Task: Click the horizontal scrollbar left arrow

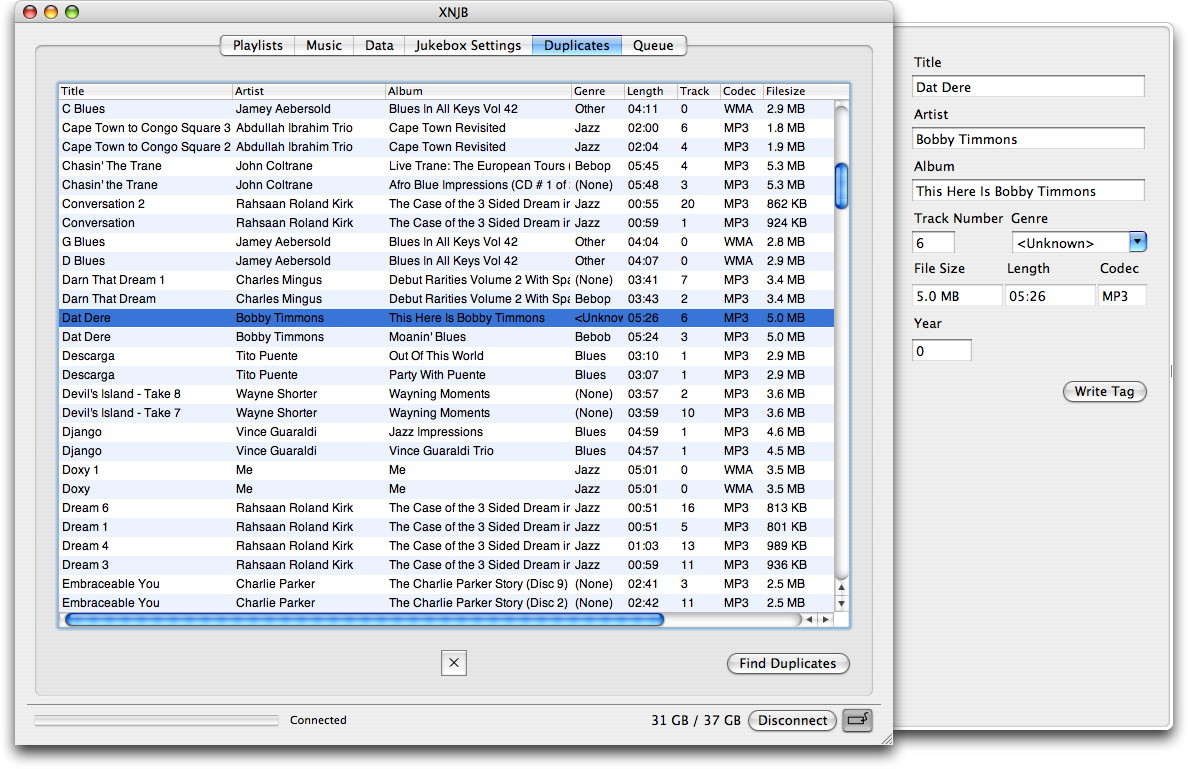Action: [809, 620]
